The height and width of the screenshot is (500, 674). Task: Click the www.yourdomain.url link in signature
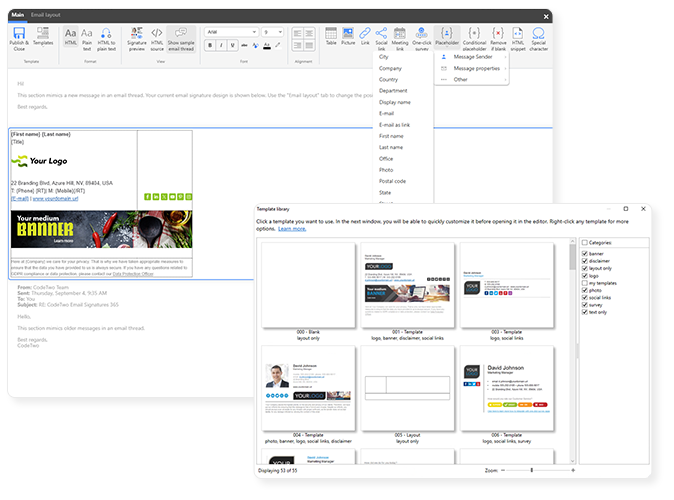point(55,199)
